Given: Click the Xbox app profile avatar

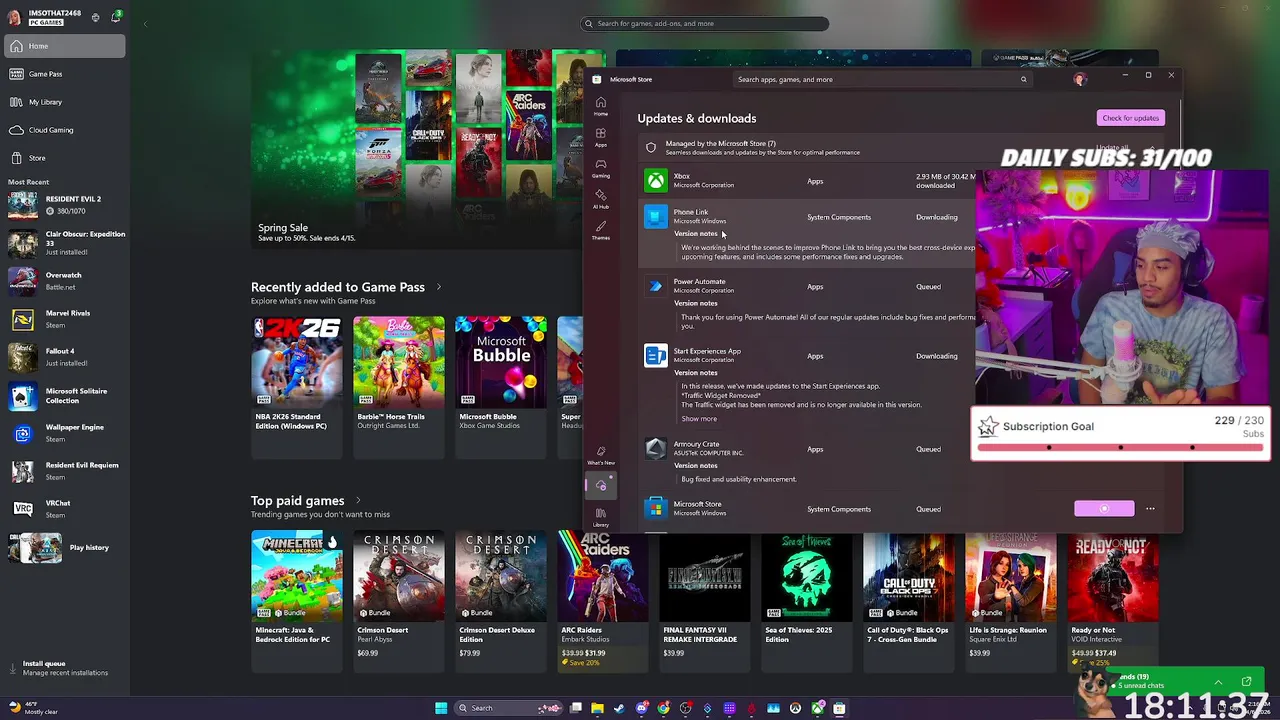Looking at the screenshot, I should pos(14,17).
